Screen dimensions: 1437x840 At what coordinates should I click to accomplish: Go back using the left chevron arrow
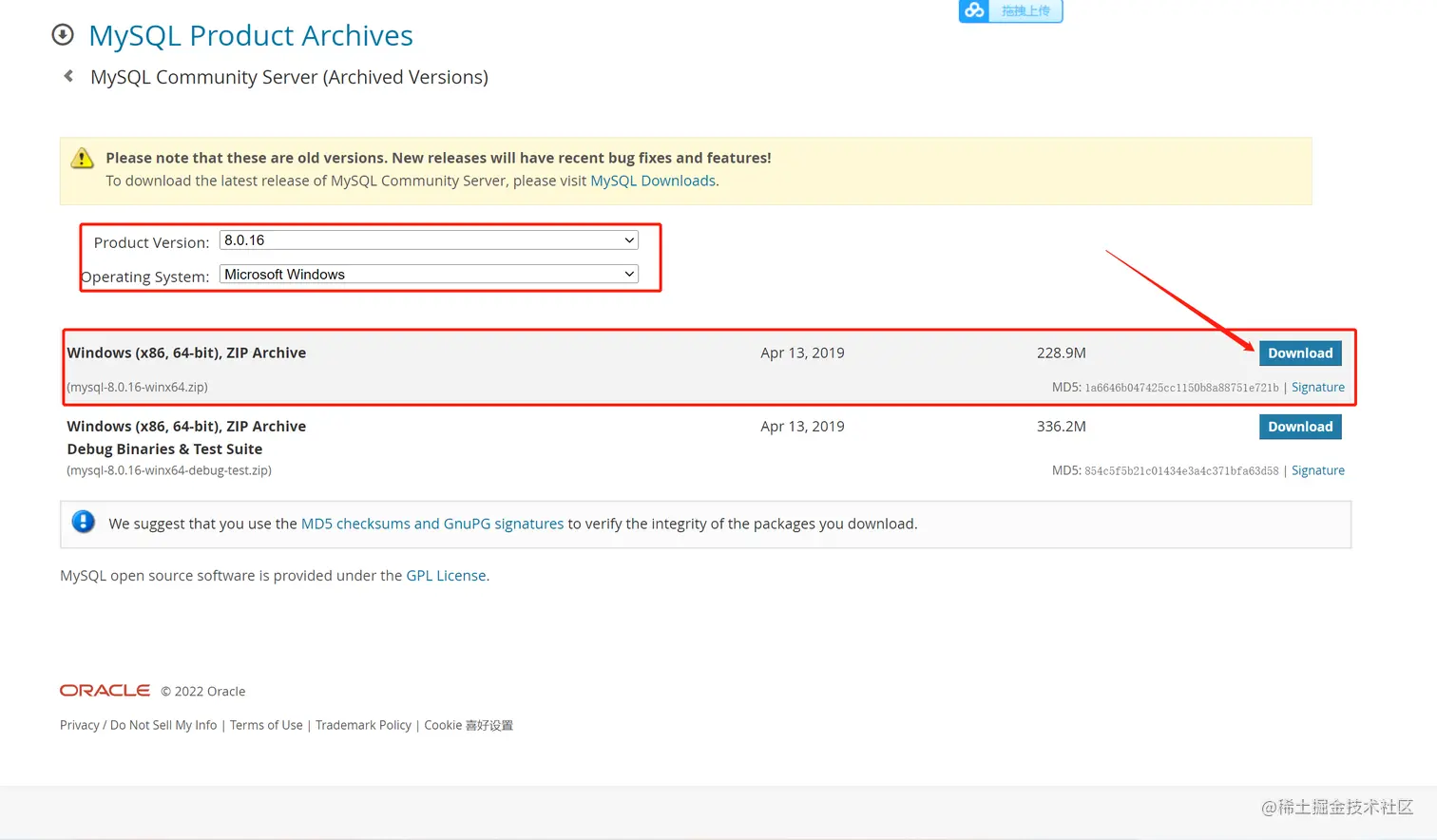coord(68,76)
